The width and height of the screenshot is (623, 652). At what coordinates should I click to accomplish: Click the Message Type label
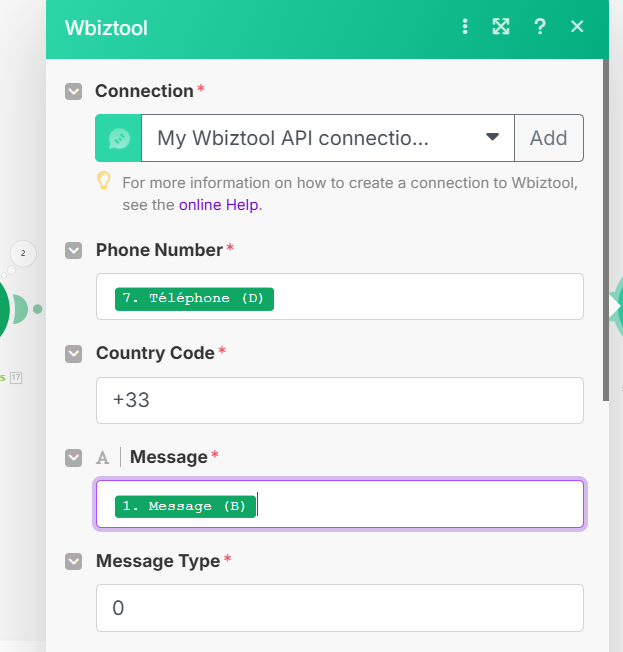(158, 561)
